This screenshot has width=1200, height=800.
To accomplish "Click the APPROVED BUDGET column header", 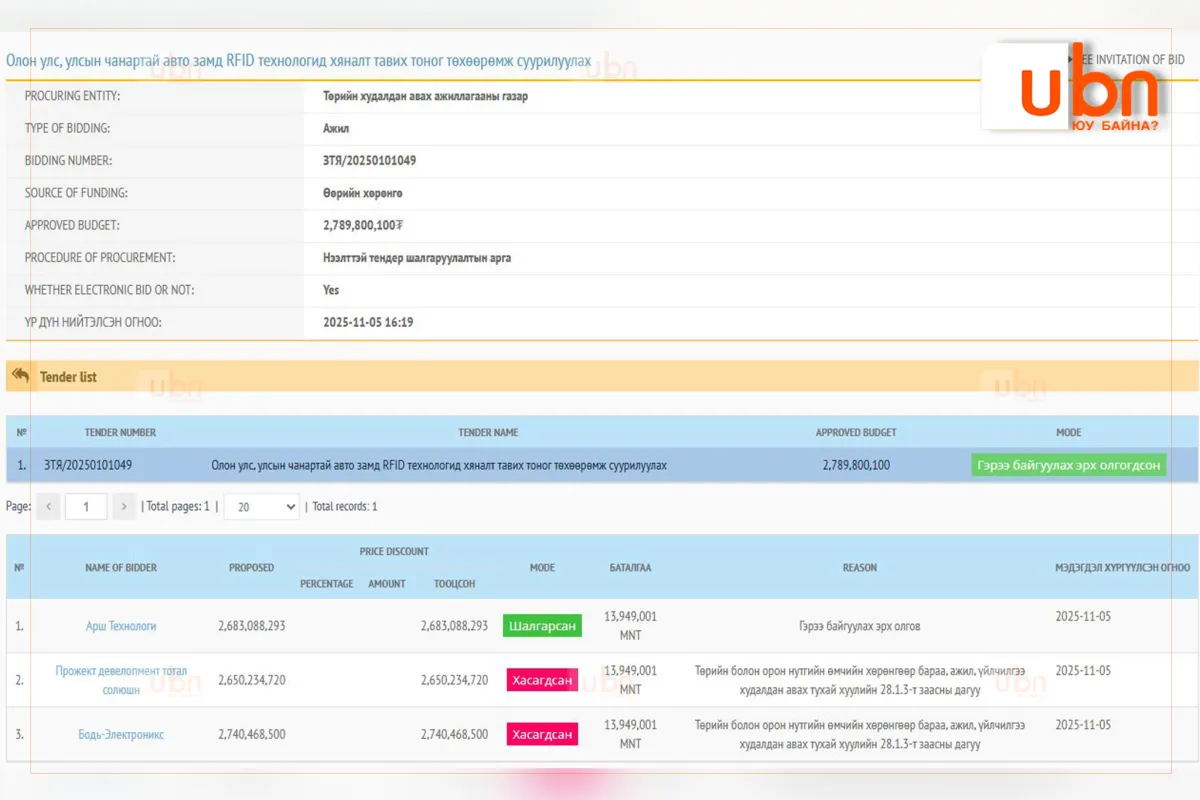I will point(856,433).
